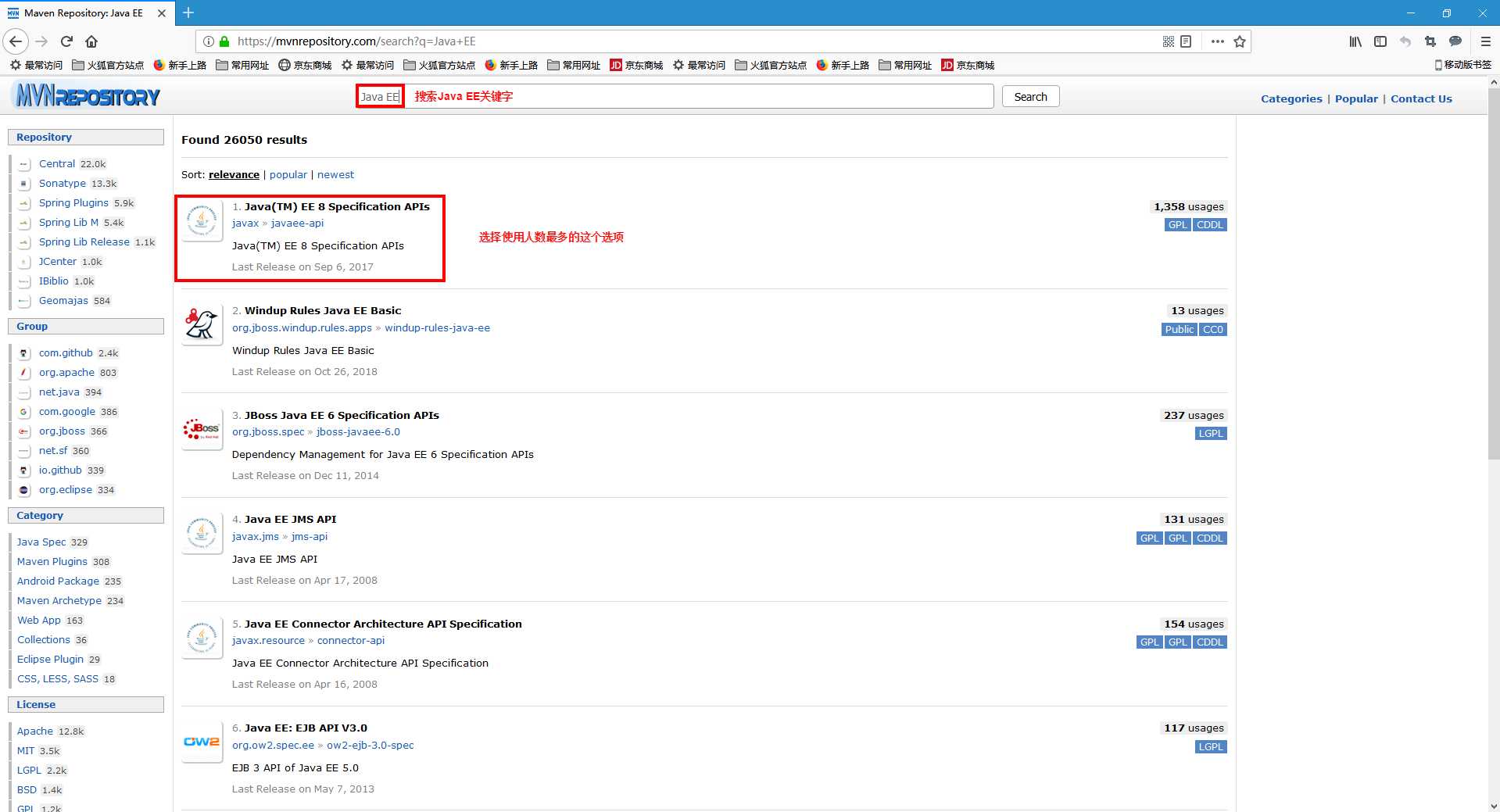The height and width of the screenshot is (812, 1500).
Task: Open the QR code icon in address bar
Action: [1169, 41]
